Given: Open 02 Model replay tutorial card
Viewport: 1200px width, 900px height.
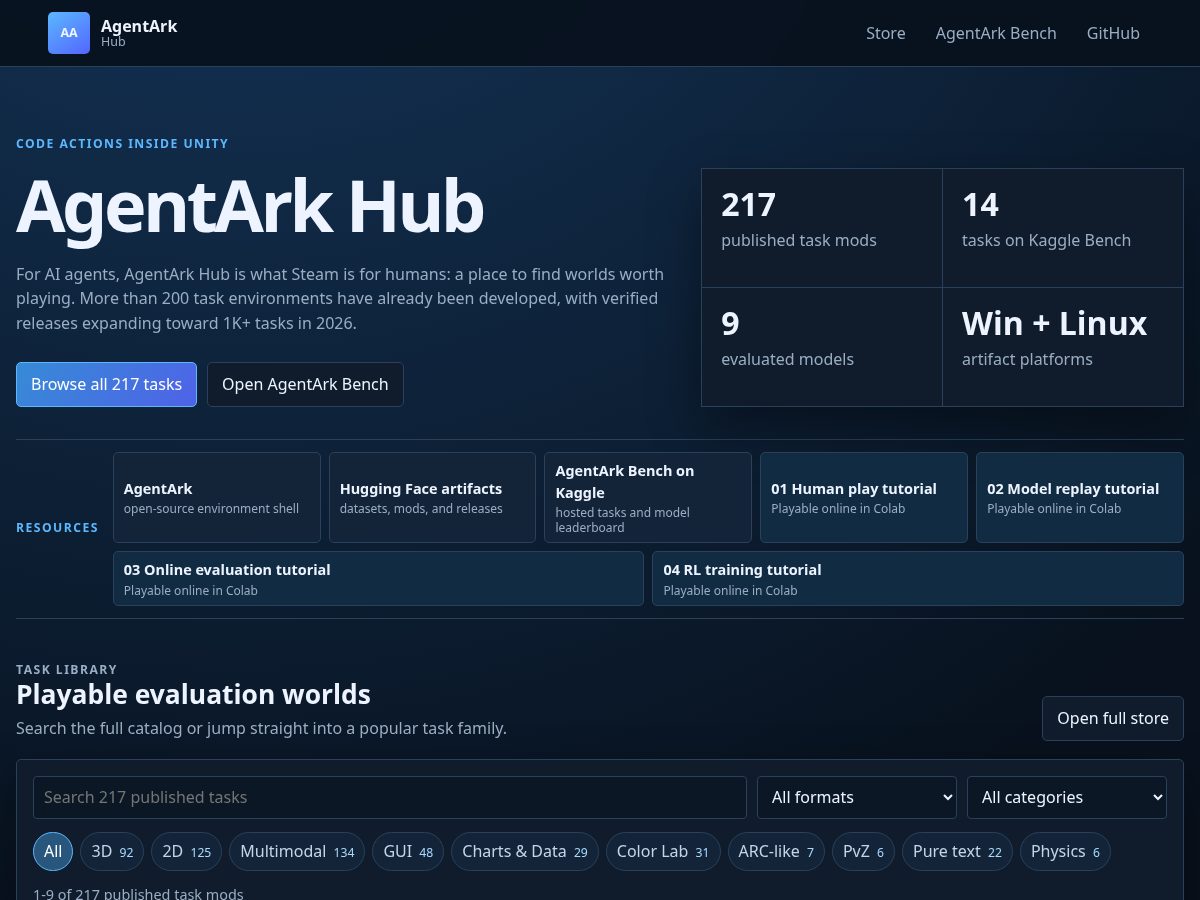Looking at the screenshot, I should (1080, 498).
